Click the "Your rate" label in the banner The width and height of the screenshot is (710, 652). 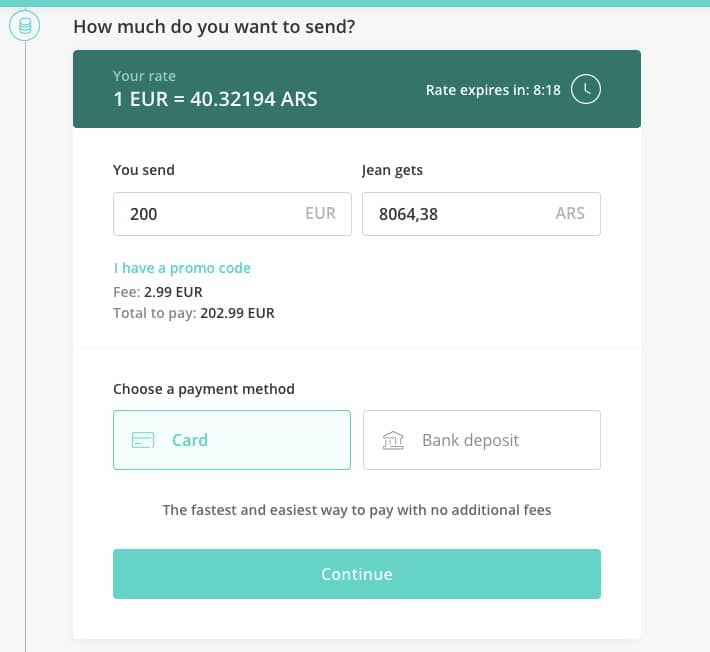[144, 76]
